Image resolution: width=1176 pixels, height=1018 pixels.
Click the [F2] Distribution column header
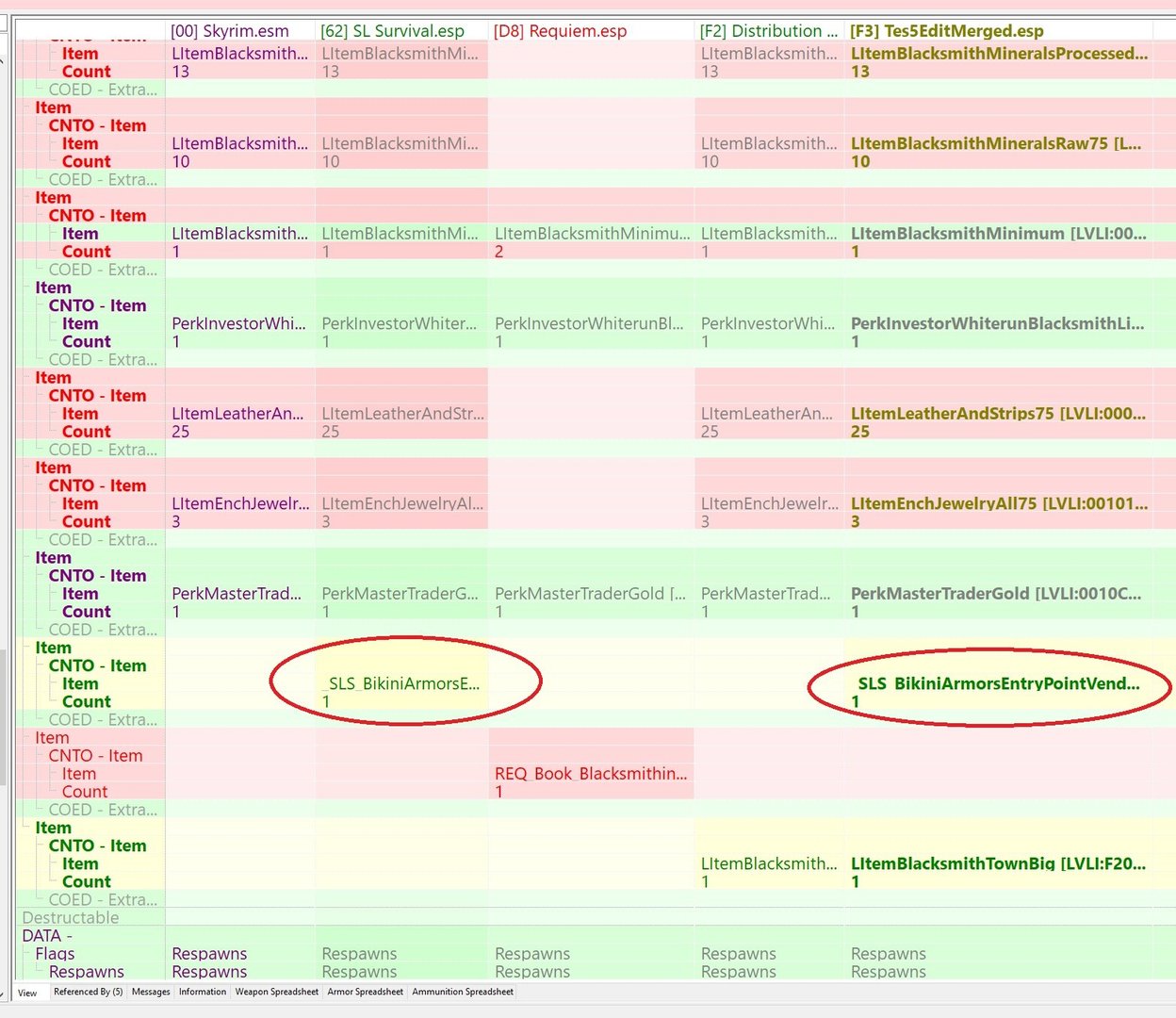tap(769, 31)
